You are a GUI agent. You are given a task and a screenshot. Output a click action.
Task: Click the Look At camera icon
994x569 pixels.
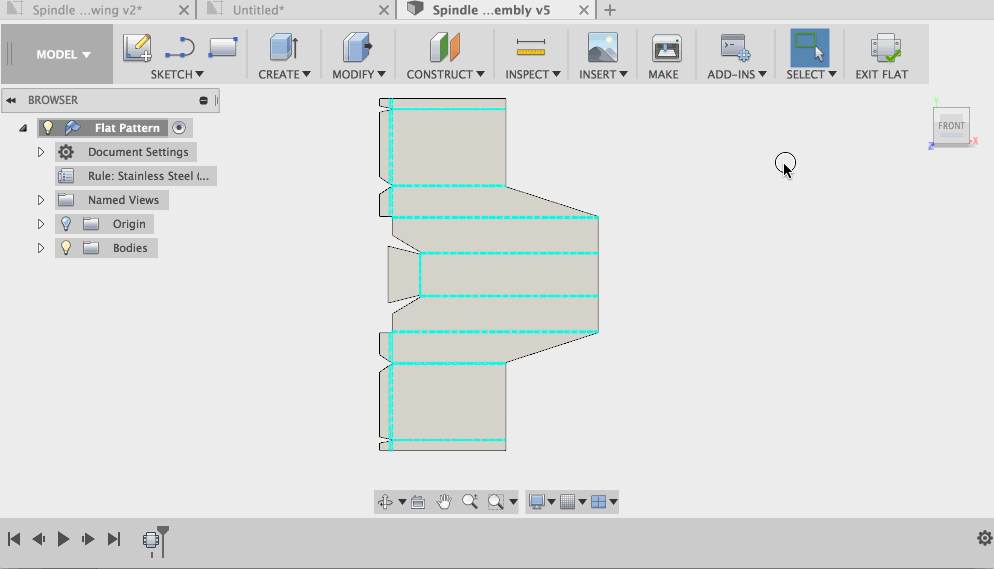[x=418, y=502]
